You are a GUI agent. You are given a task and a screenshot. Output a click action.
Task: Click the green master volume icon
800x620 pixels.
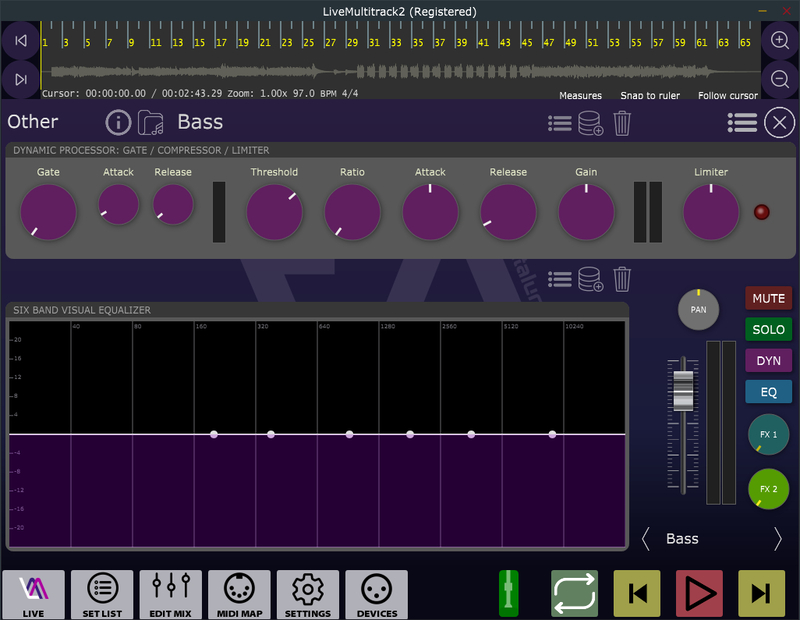pyautogui.click(x=508, y=593)
